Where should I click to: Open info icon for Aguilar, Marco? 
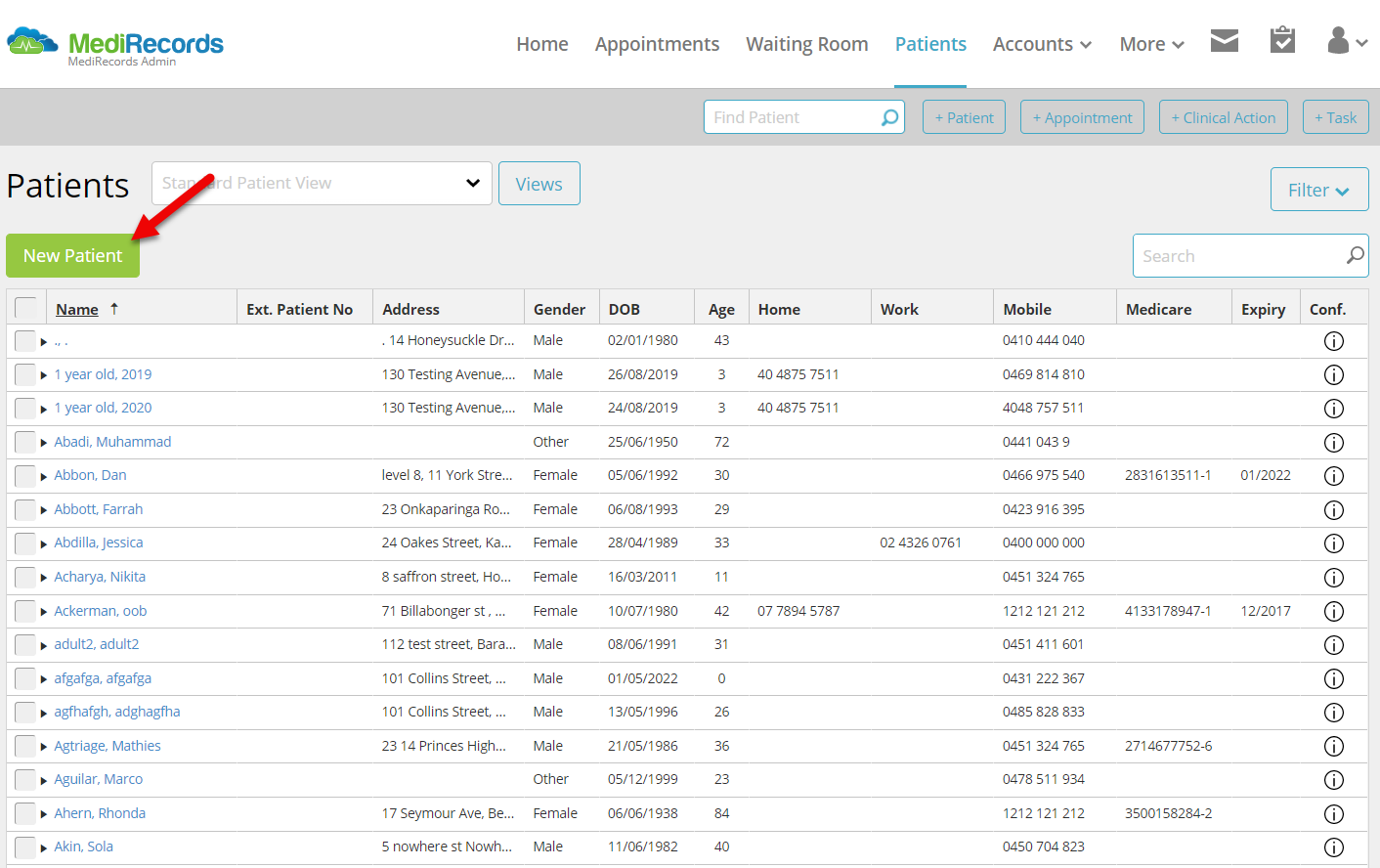click(x=1333, y=780)
